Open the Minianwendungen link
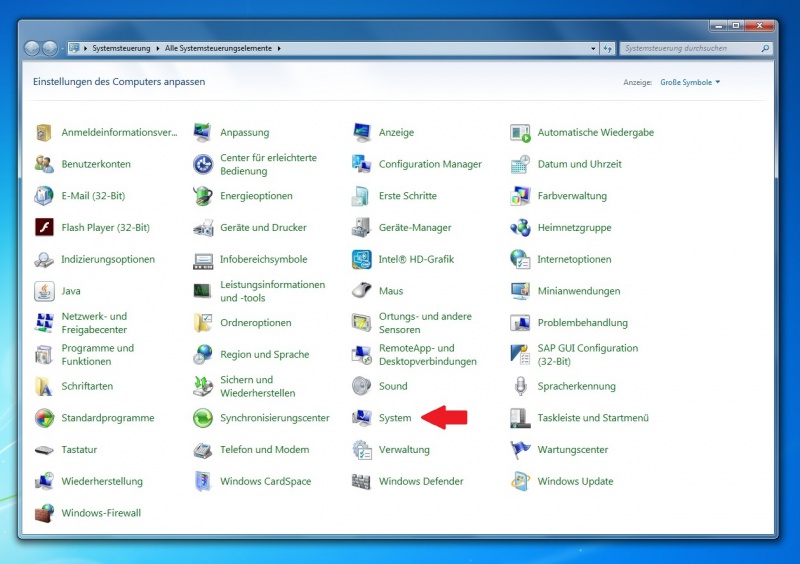This screenshot has height=564, width=800. point(579,291)
